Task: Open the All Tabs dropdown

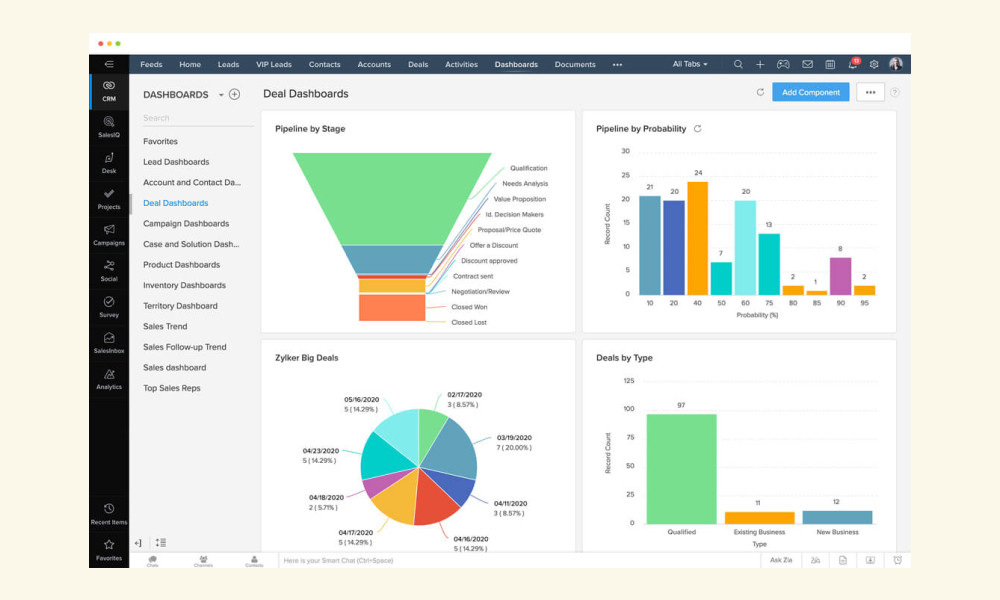Action: (689, 64)
